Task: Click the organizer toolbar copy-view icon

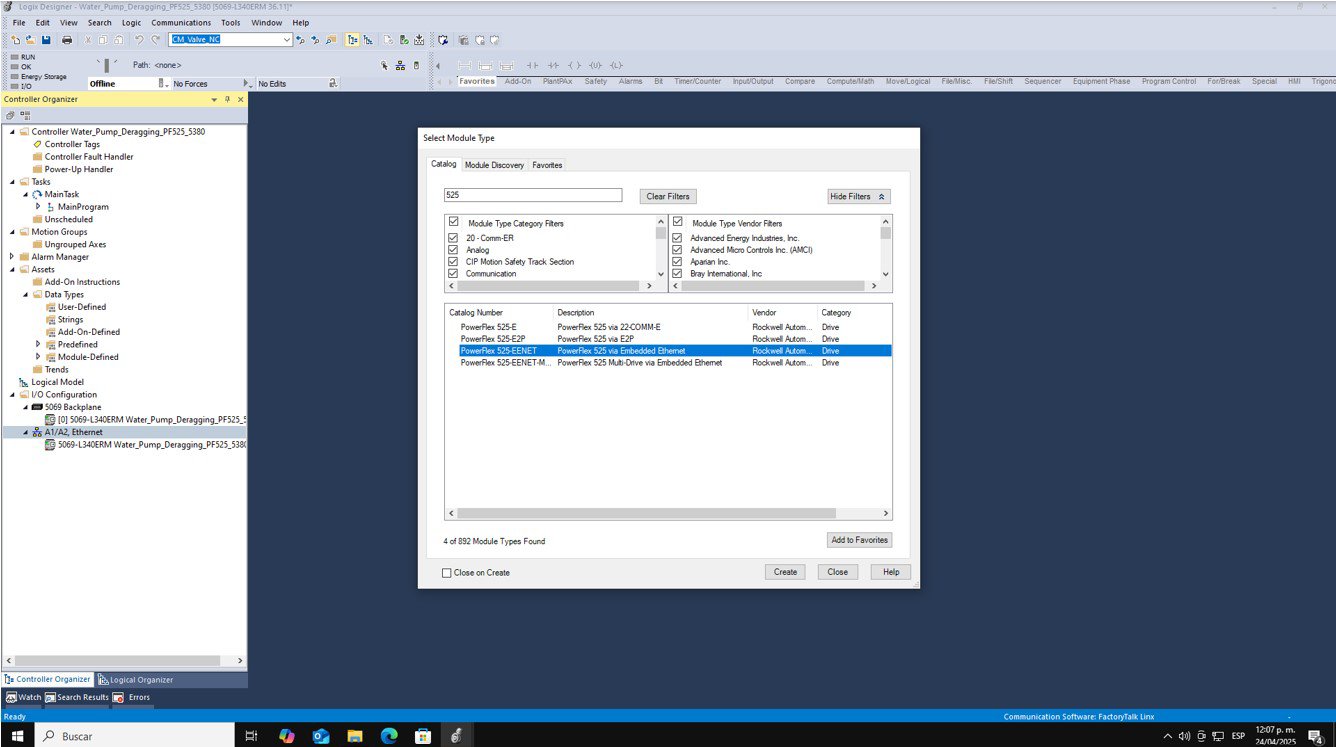Action: [x=10, y=116]
